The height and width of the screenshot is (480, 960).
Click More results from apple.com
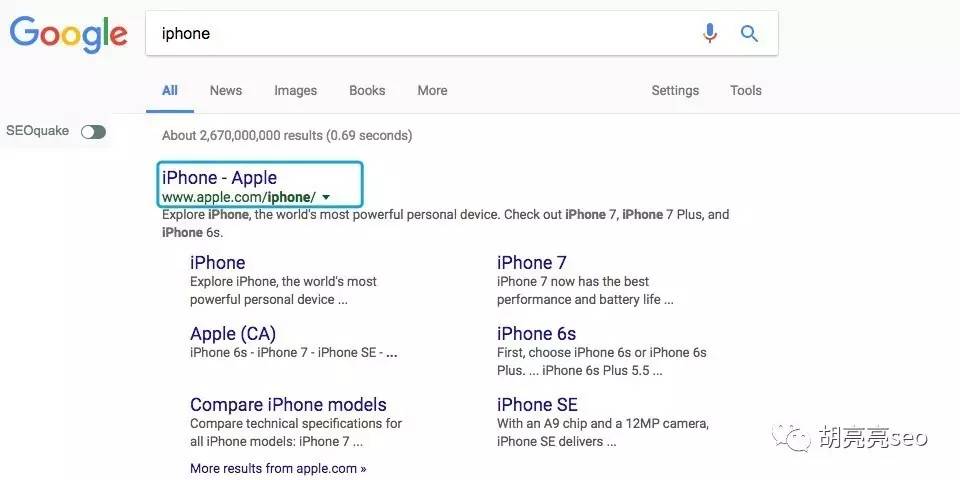point(278,468)
